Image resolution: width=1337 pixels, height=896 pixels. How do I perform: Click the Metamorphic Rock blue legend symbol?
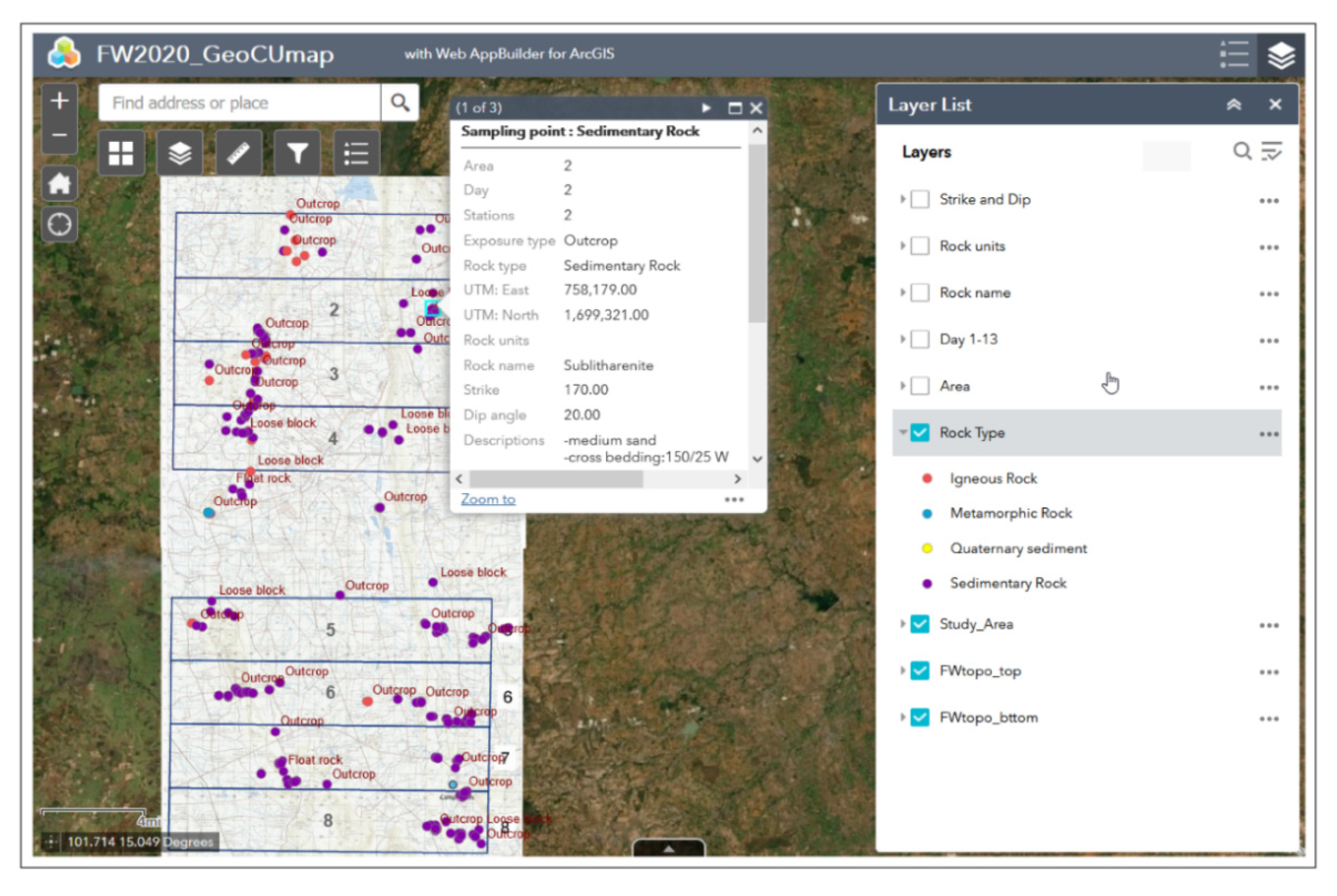tap(927, 514)
